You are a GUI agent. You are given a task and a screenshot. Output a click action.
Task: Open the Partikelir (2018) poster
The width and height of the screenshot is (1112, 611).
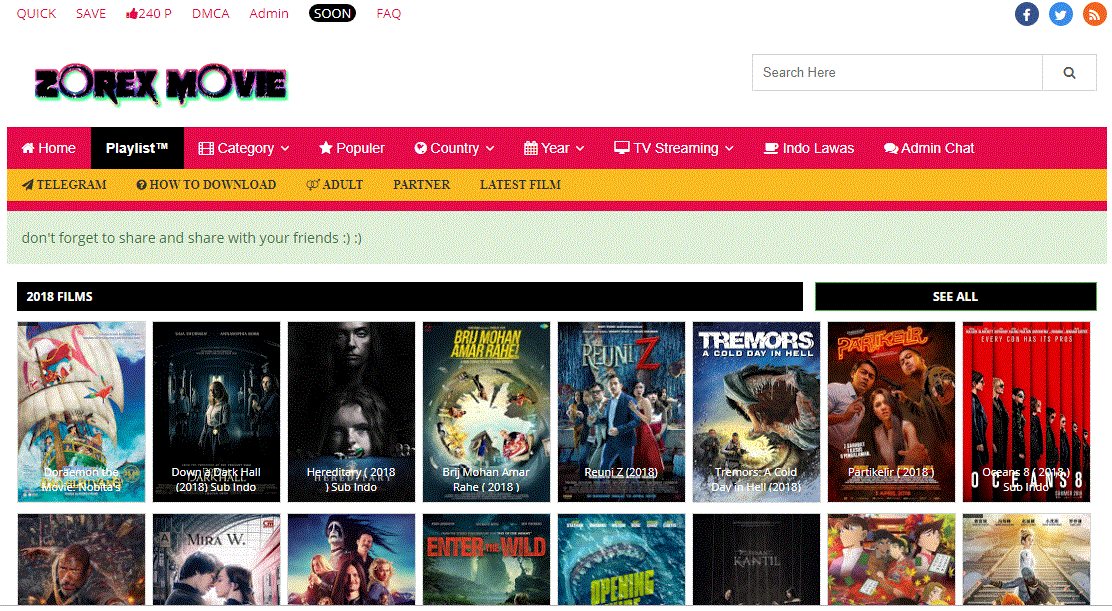coord(891,412)
